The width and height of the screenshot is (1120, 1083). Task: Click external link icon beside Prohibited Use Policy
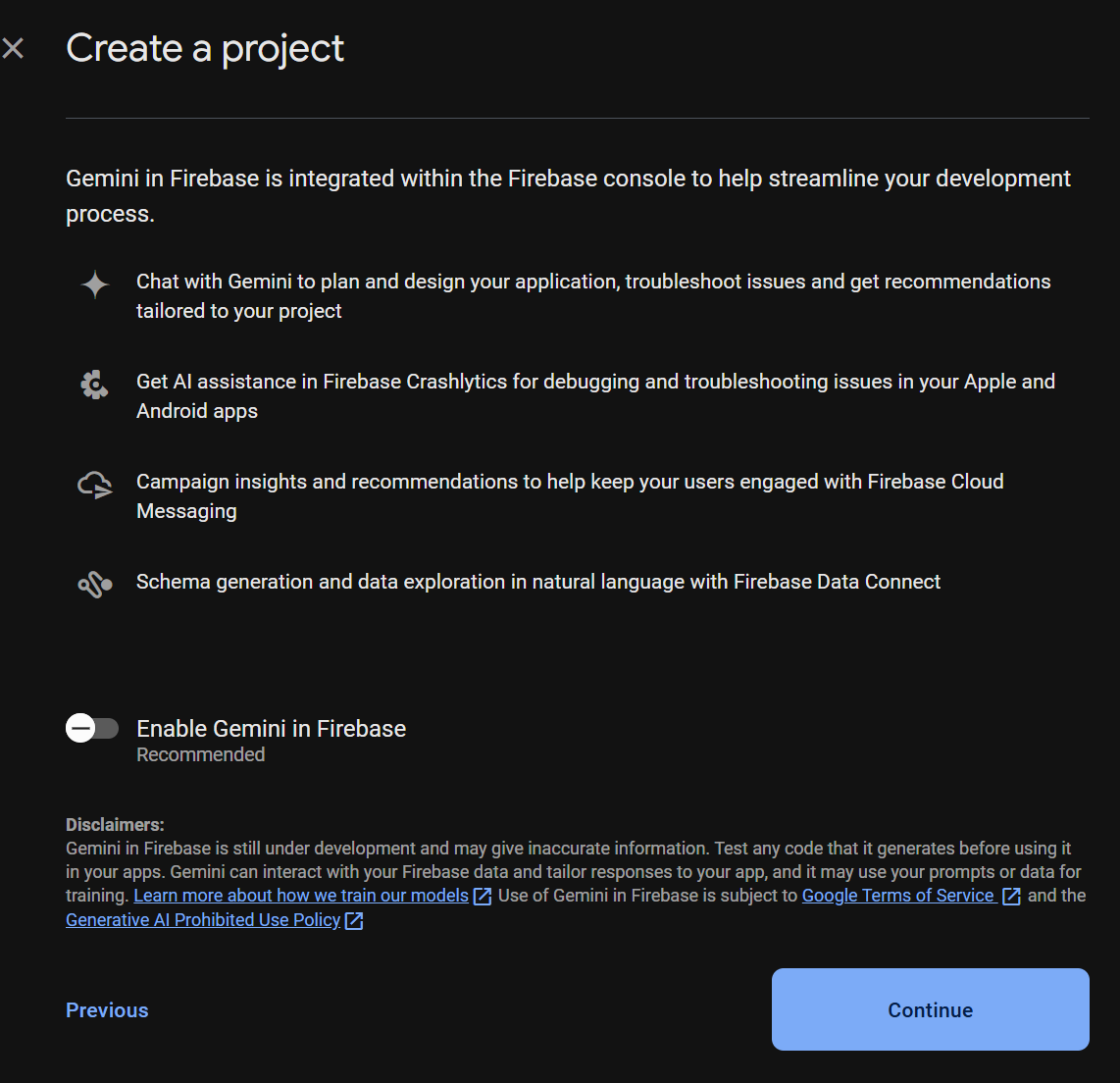click(353, 920)
